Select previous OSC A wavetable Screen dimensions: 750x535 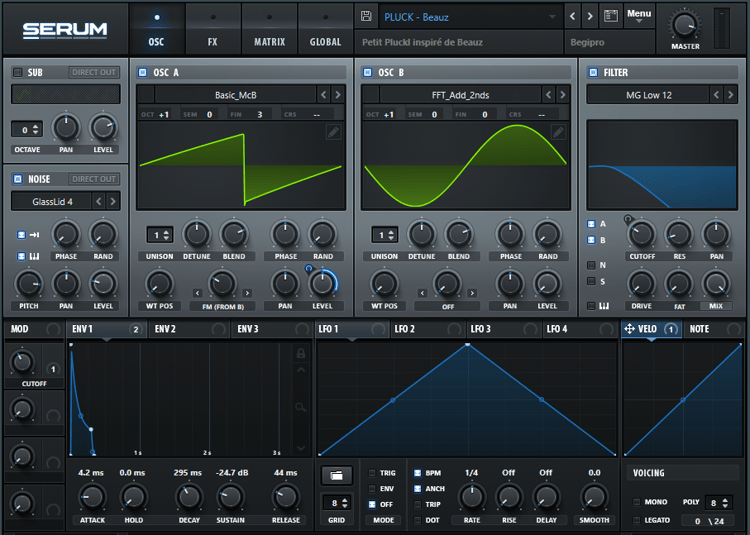[324, 95]
